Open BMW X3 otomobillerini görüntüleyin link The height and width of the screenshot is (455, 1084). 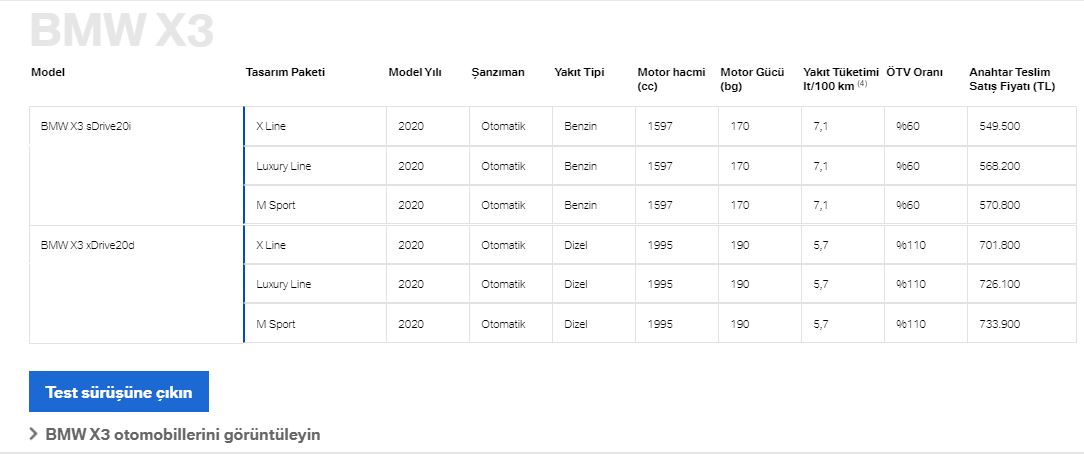(x=183, y=435)
